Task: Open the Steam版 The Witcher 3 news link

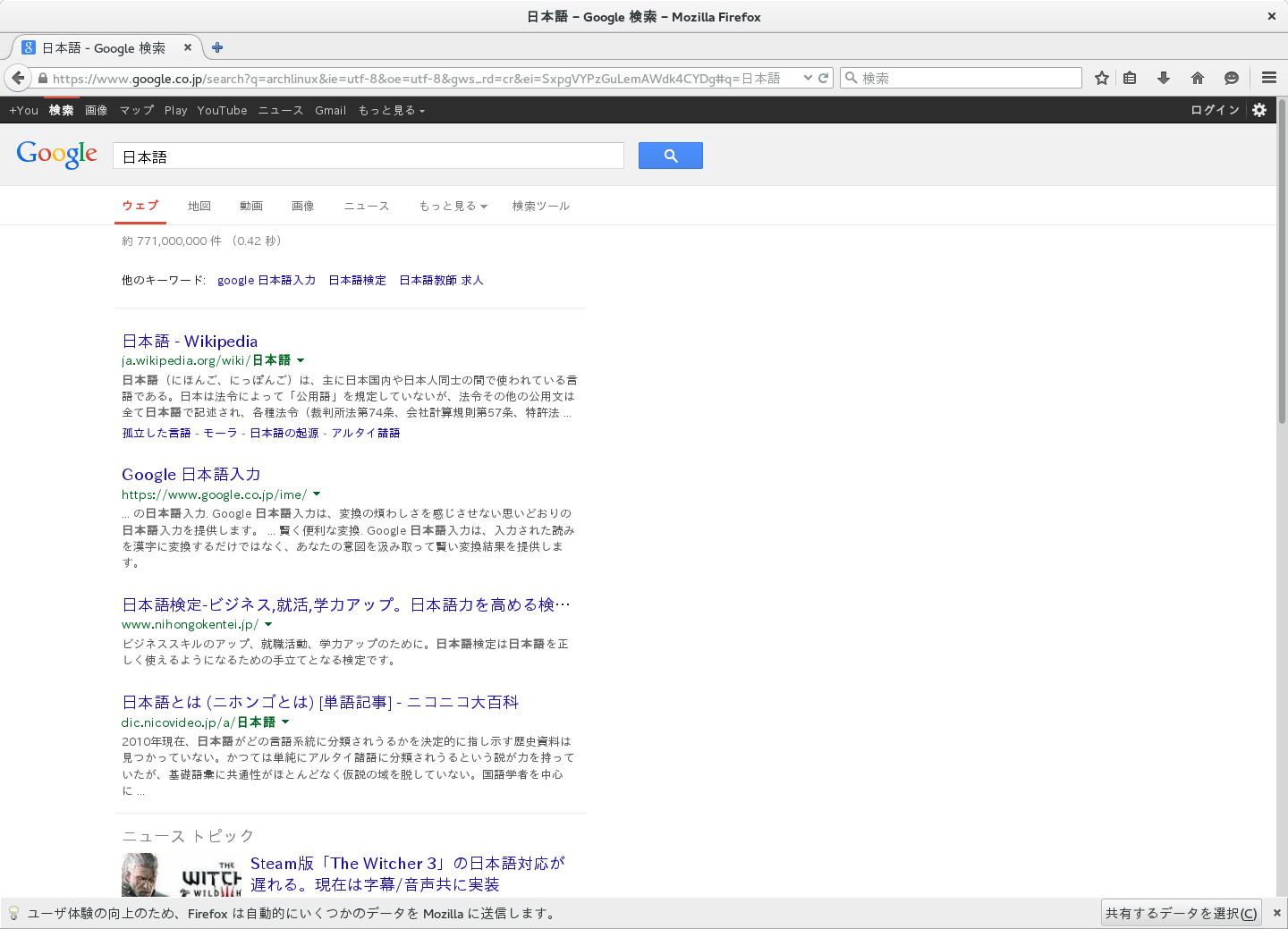Action: [408, 874]
